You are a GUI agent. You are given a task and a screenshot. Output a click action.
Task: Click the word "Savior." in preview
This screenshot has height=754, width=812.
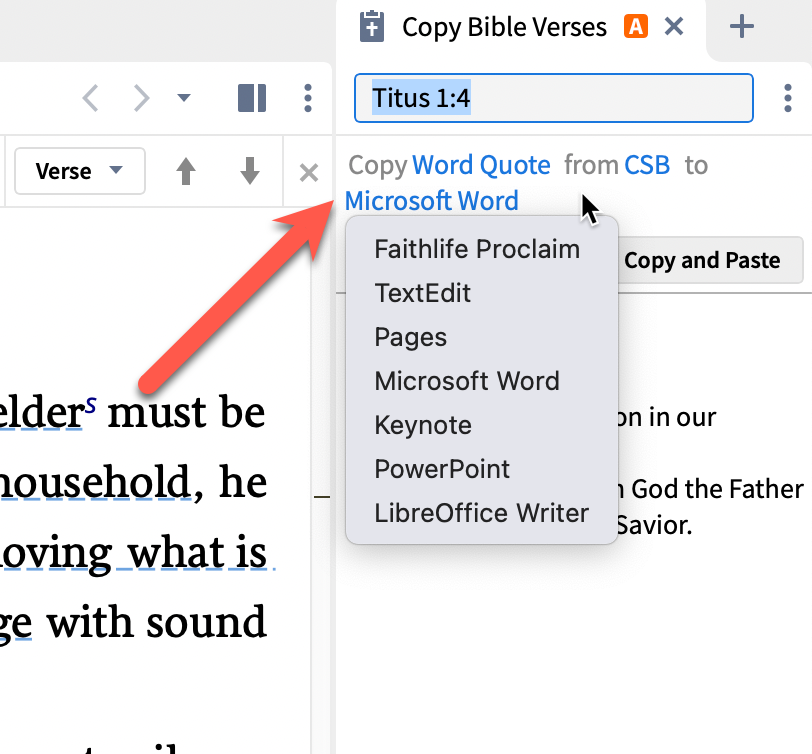click(654, 525)
